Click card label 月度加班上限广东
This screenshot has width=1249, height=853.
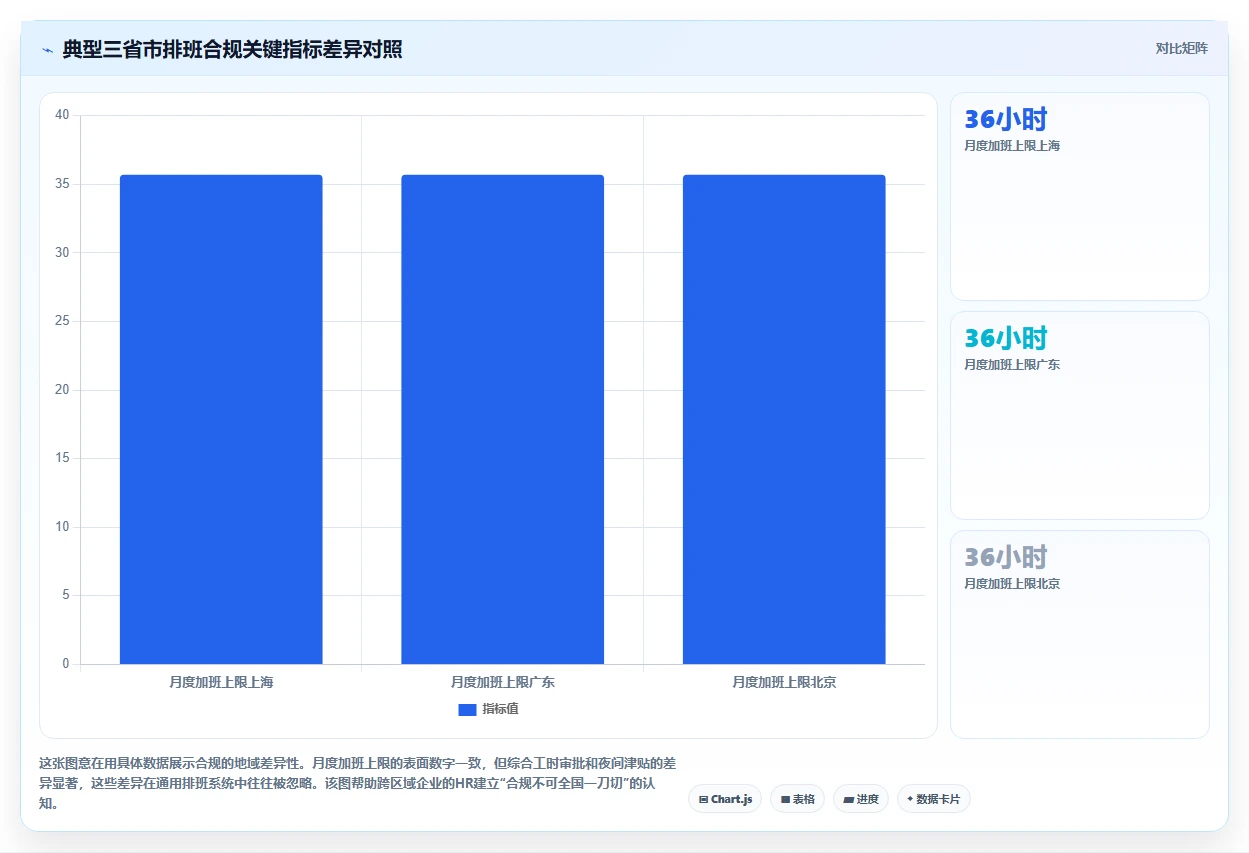point(1012,365)
